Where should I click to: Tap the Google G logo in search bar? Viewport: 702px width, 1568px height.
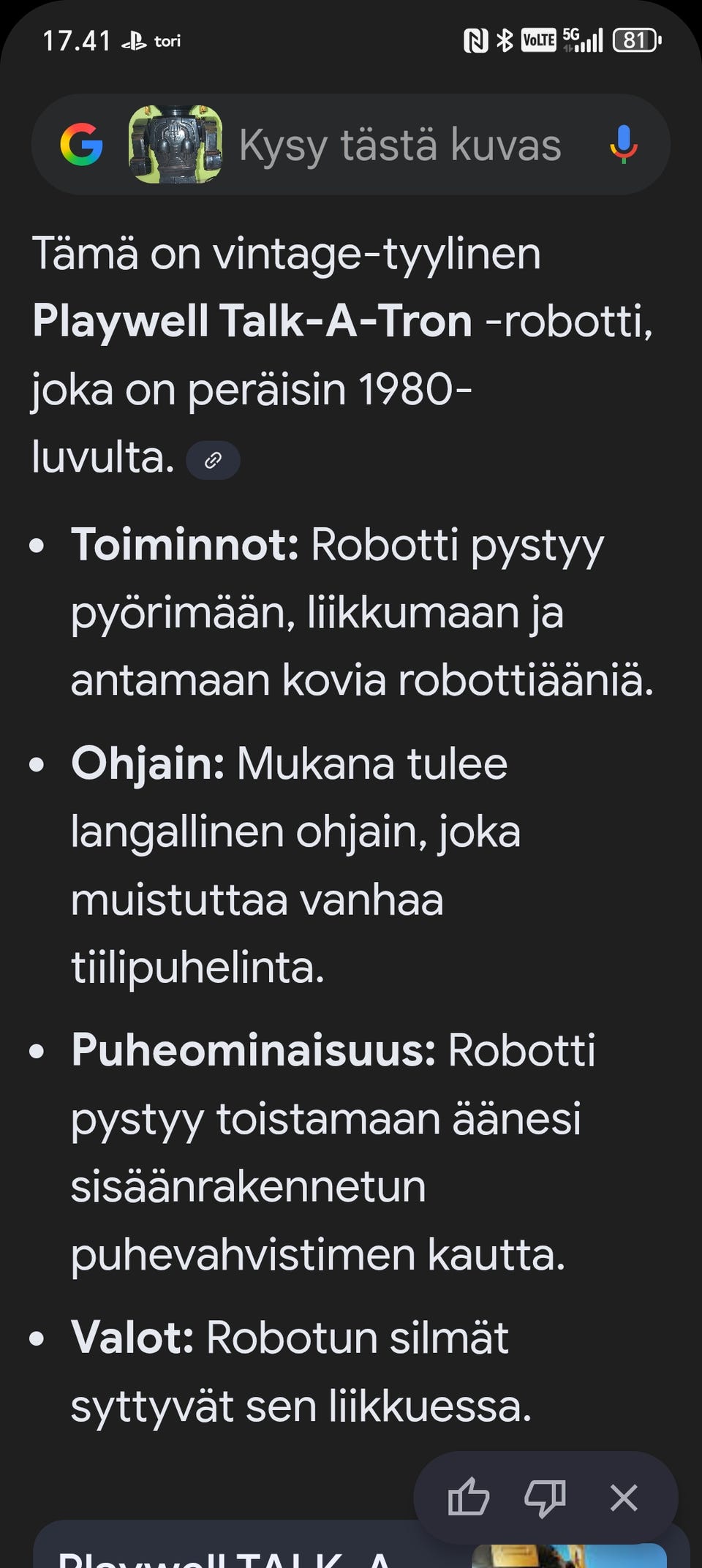pos(83,144)
